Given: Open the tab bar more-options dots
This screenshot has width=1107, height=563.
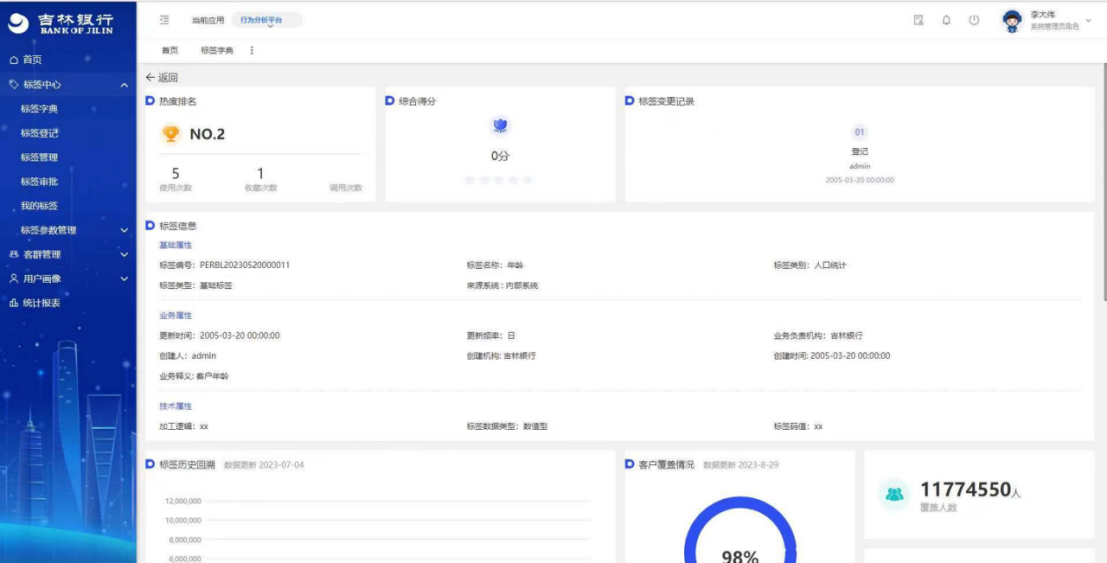Looking at the screenshot, I should pos(252,50).
